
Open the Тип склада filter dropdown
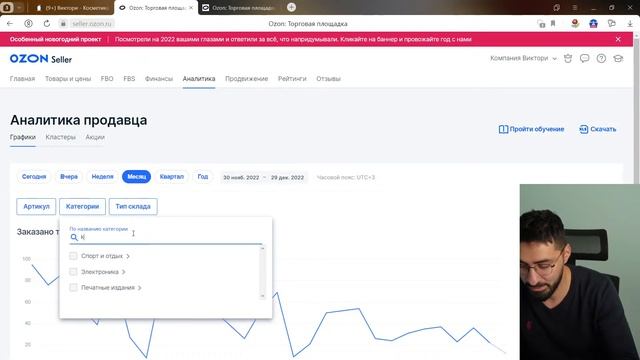tap(133, 207)
